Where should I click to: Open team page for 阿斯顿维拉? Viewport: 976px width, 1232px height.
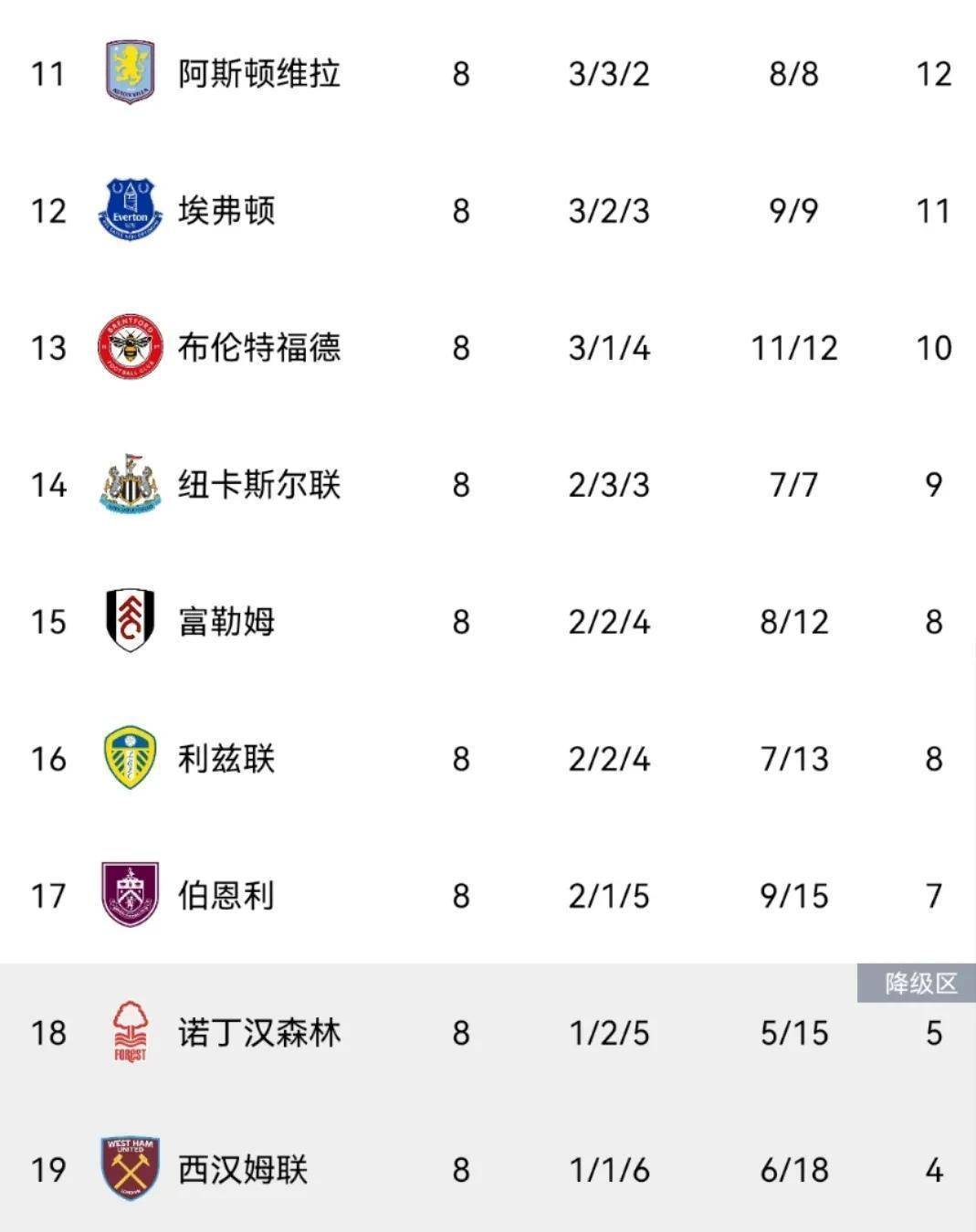pos(258,73)
